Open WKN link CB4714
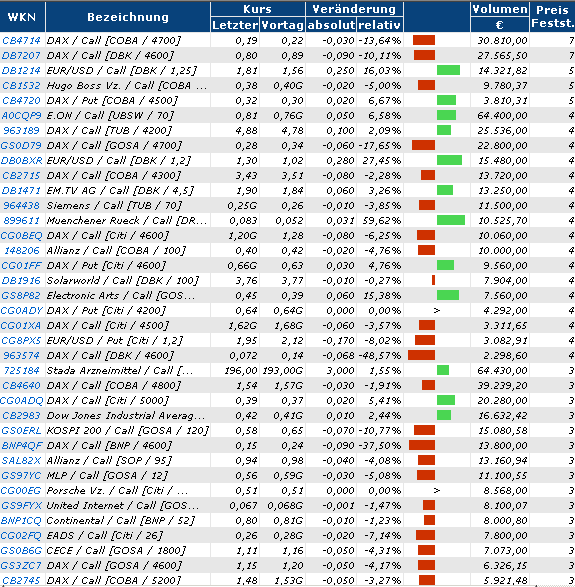Image resolution: width=575 pixels, height=587 pixels. (21, 40)
